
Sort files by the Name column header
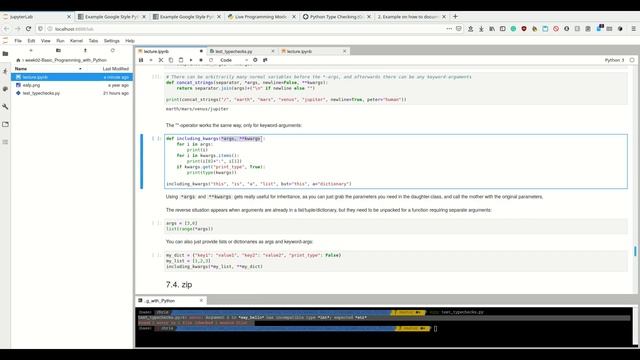(21, 69)
